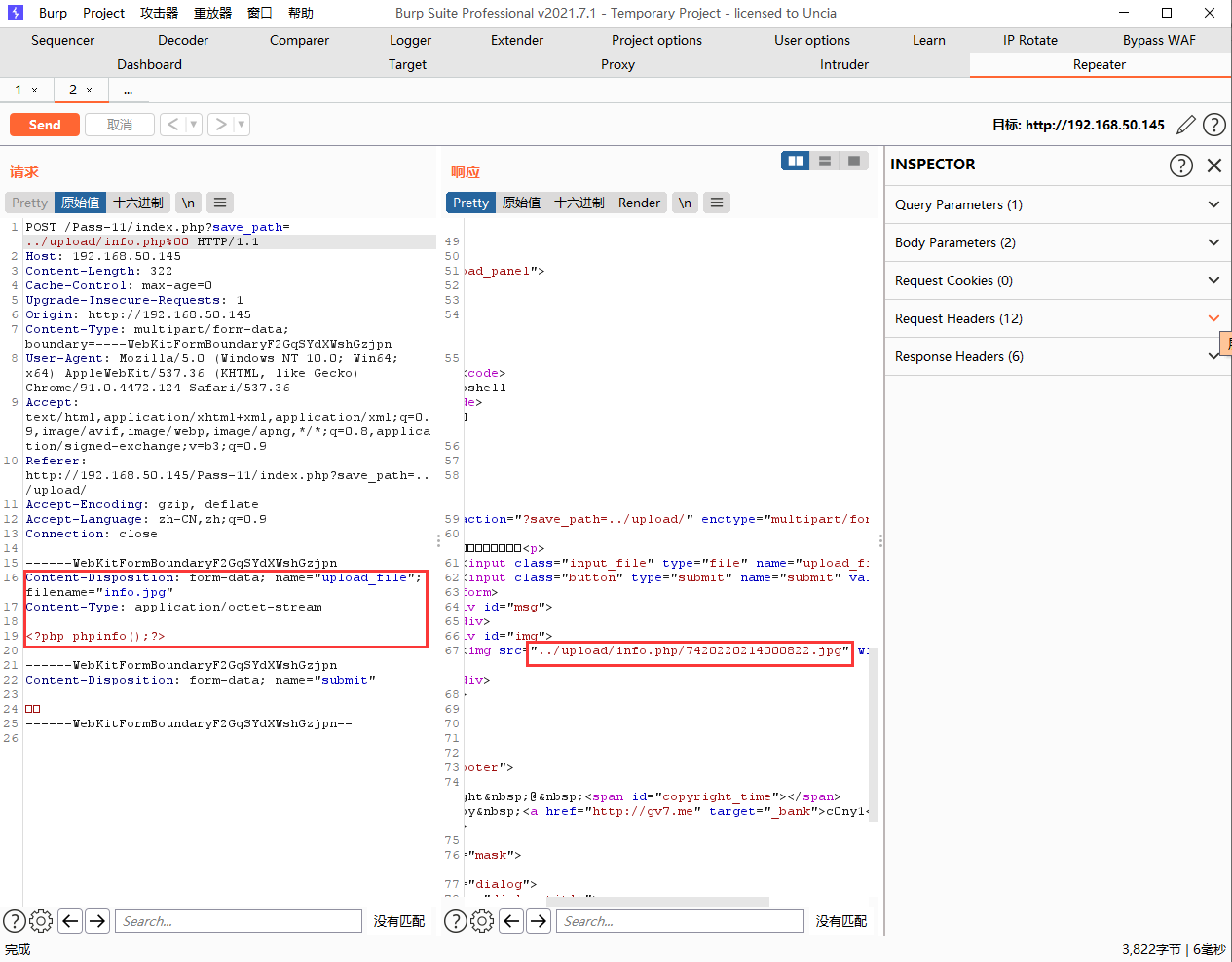Switch response view to 原始值
This screenshot has width=1232, height=962.
pos(521,203)
